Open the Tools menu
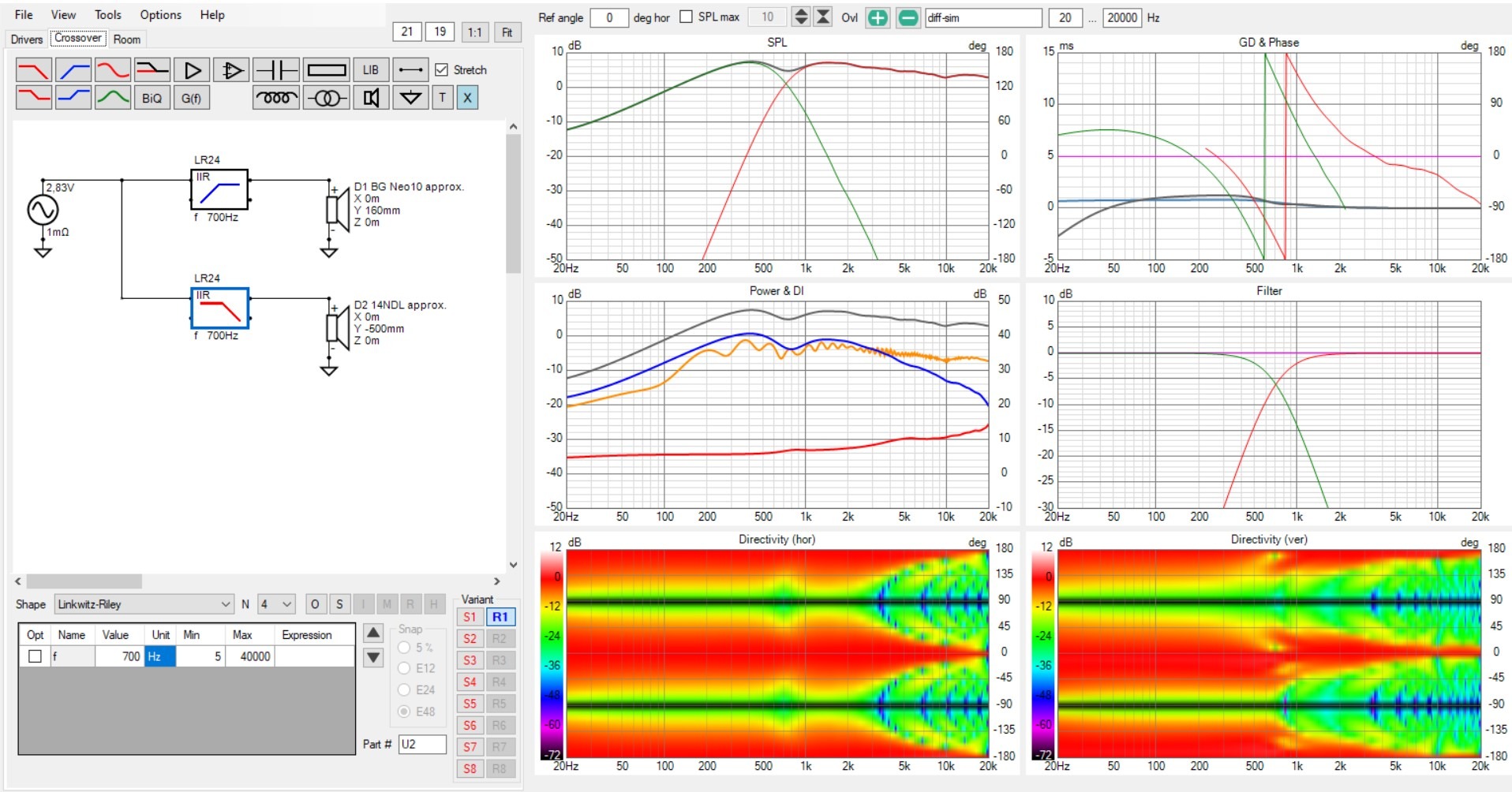The height and width of the screenshot is (792, 1512). point(108,15)
